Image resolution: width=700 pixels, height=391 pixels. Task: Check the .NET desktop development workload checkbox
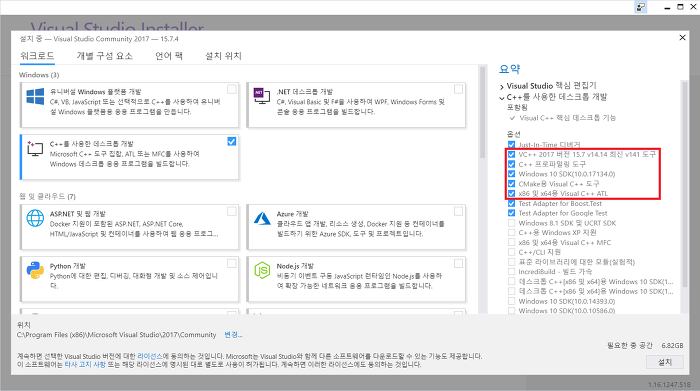coord(458,89)
